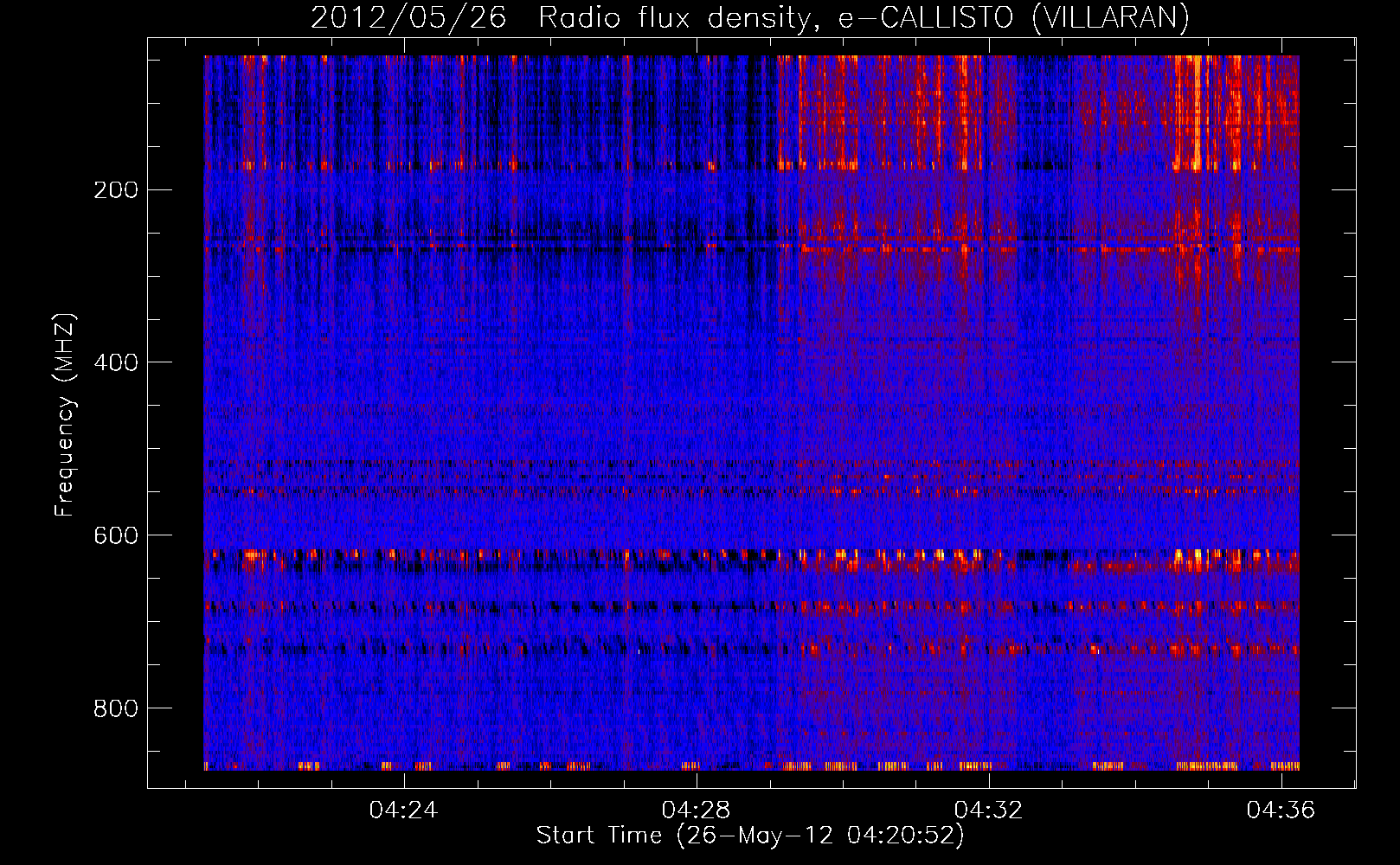Click the 600 frequency tick label
Screen dimensions: 1400x865
point(116,536)
